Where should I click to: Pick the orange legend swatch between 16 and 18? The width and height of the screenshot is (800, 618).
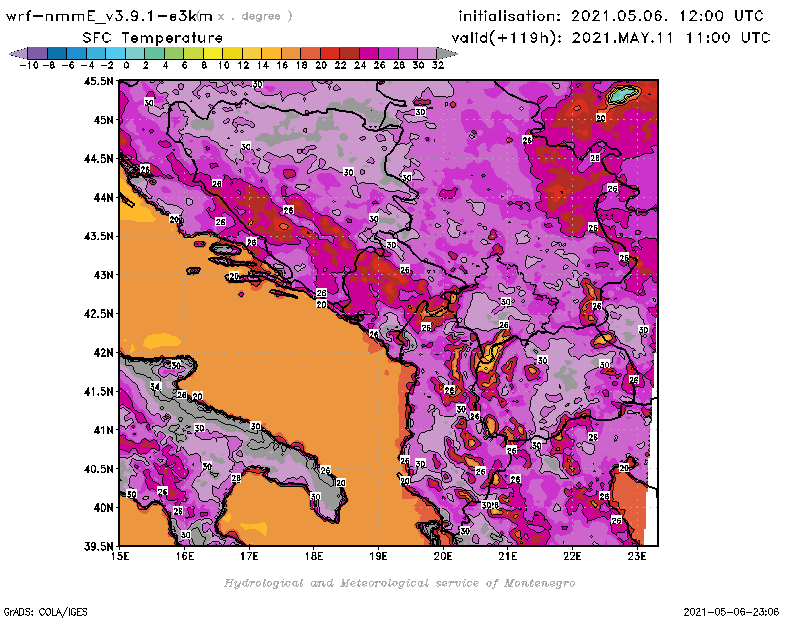(x=290, y=53)
